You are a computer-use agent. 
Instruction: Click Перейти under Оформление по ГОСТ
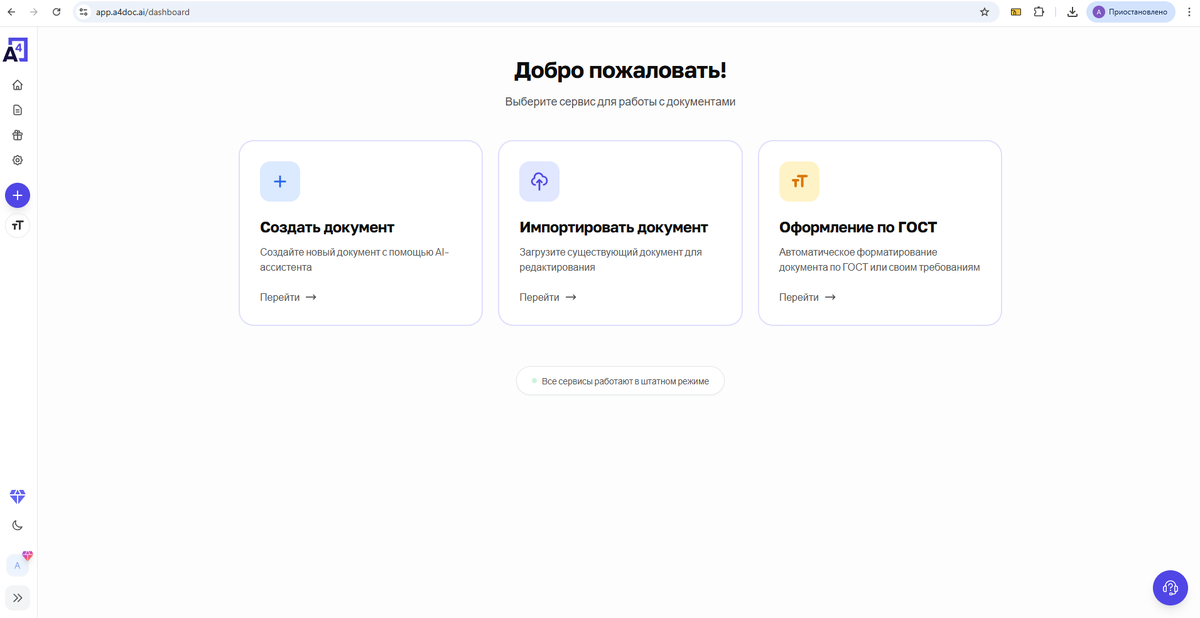click(x=808, y=297)
